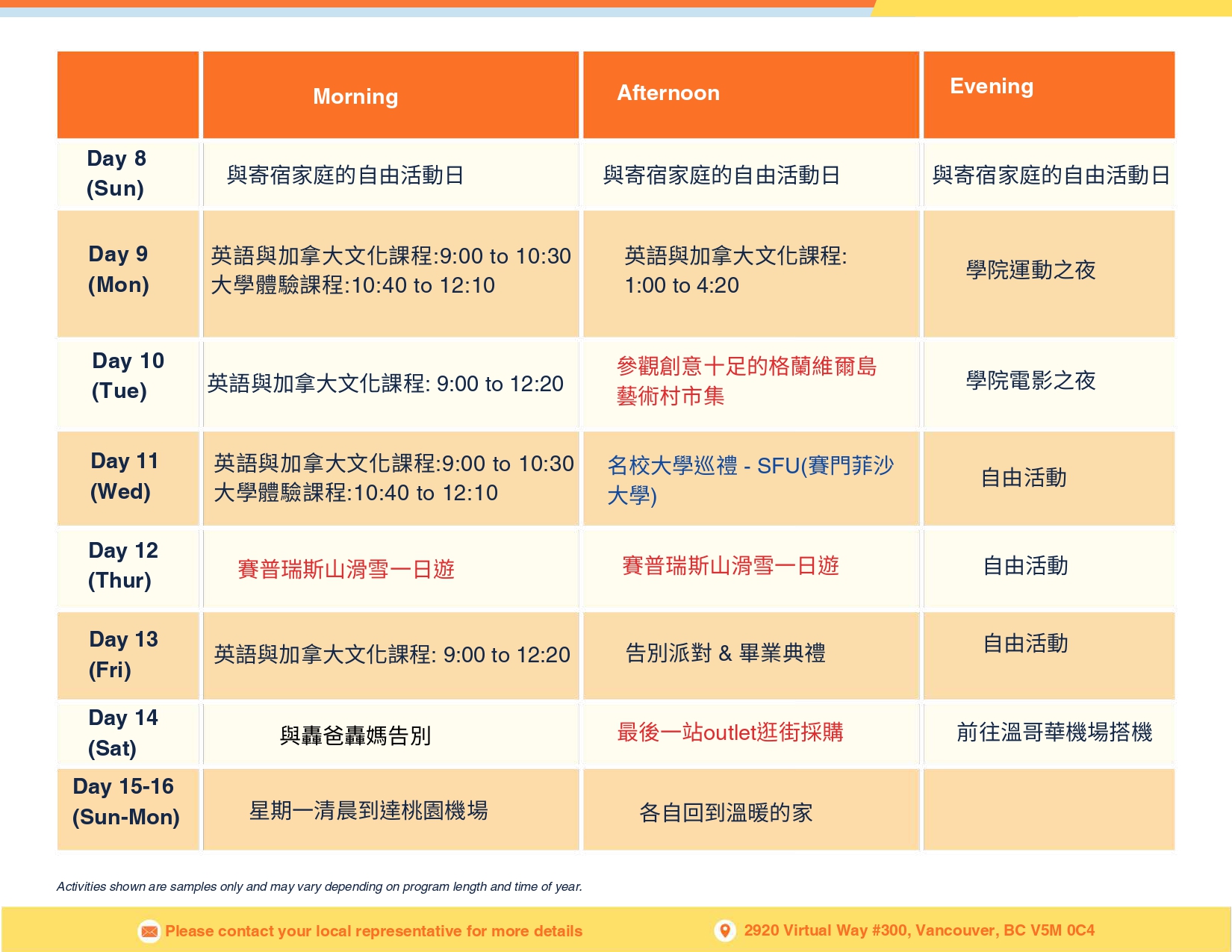Click the contact your local representative text
Image resolution: width=1232 pixels, height=952 pixels.
coord(373,931)
